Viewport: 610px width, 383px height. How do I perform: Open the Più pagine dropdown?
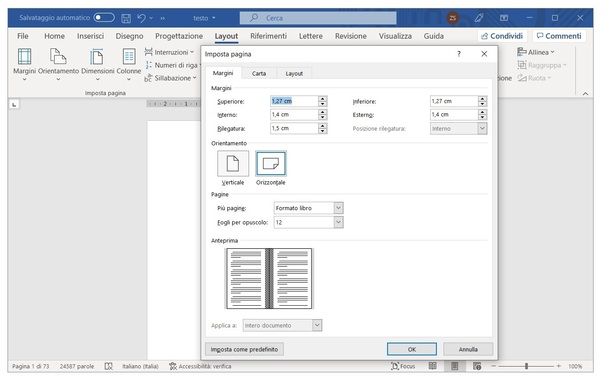point(338,208)
